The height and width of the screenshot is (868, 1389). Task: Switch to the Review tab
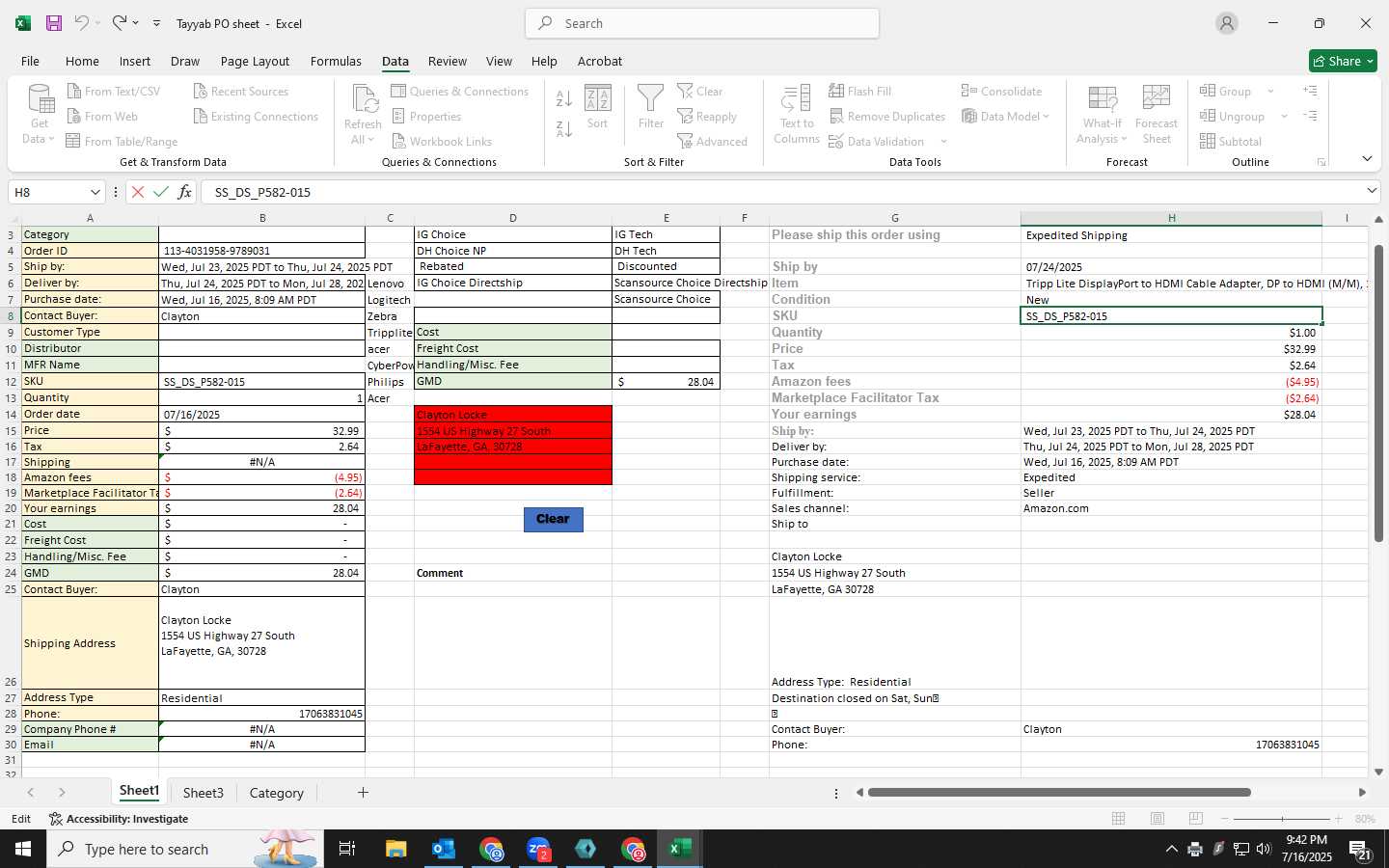[447, 61]
